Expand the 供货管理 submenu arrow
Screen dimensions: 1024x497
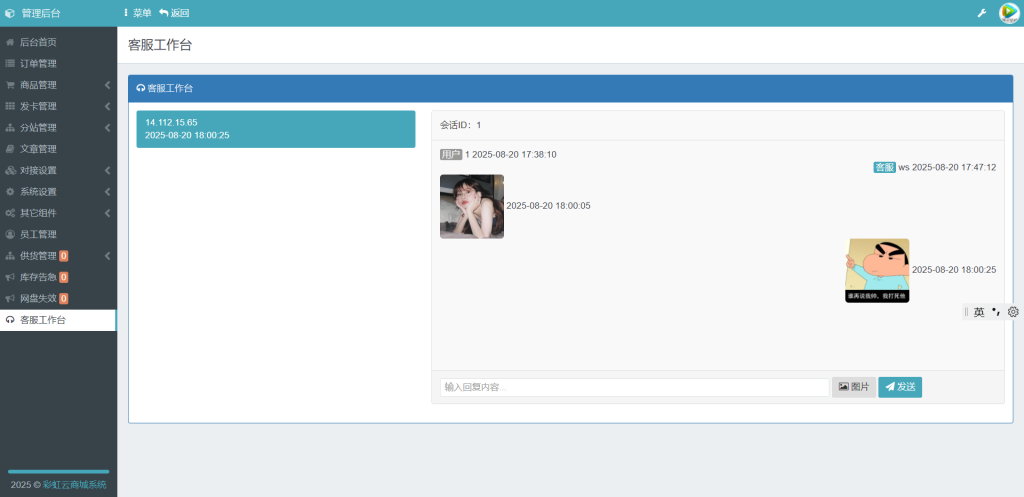107,256
